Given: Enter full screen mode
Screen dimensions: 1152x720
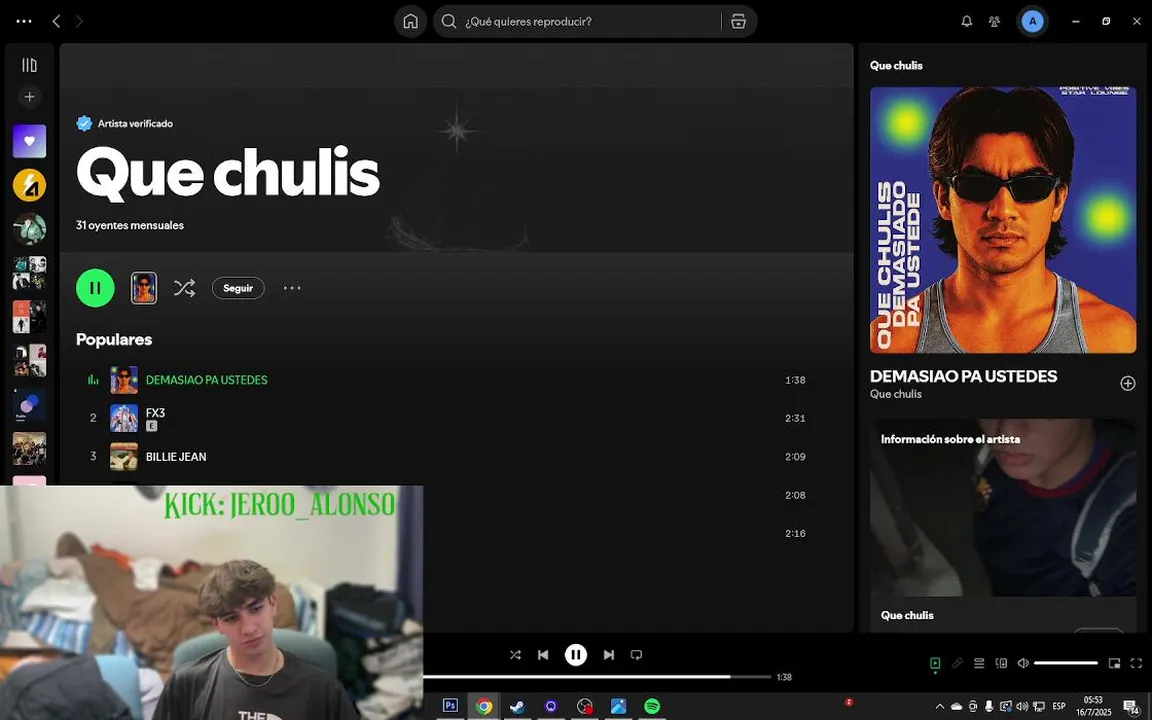Looking at the screenshot, I should [1137, 663].
